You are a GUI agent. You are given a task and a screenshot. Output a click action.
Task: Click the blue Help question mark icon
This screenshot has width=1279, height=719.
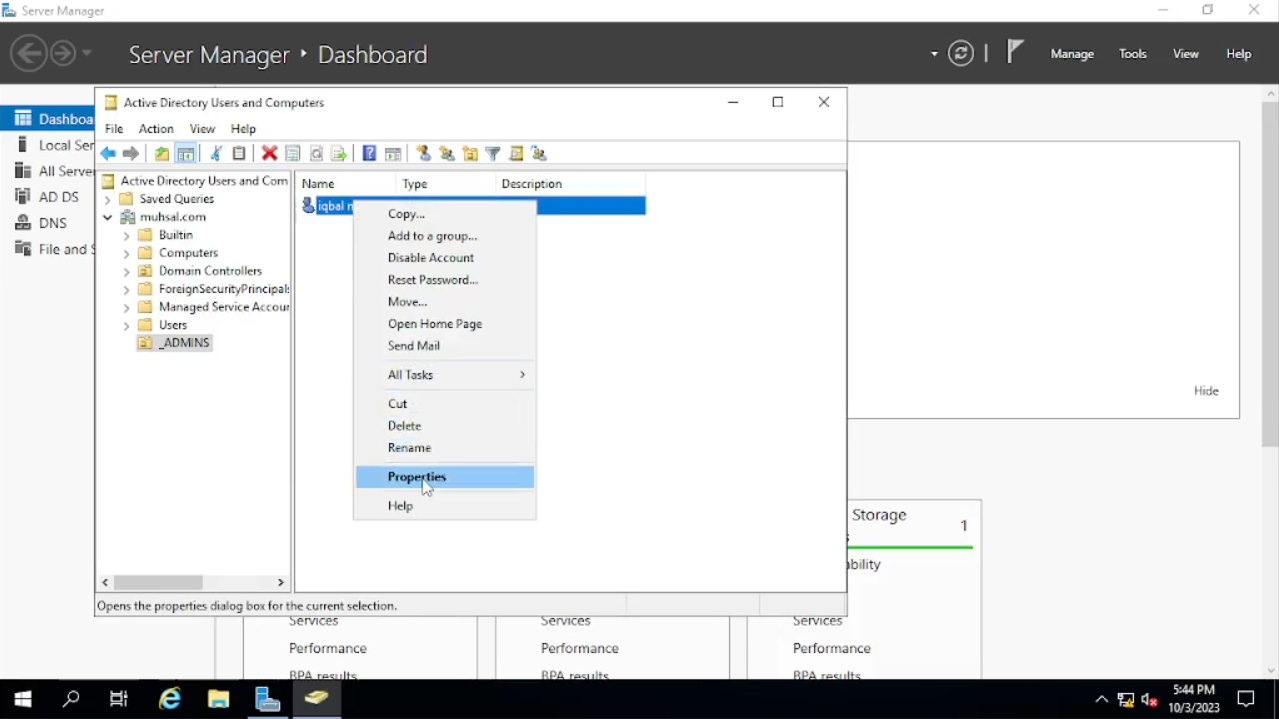(369, 154)
